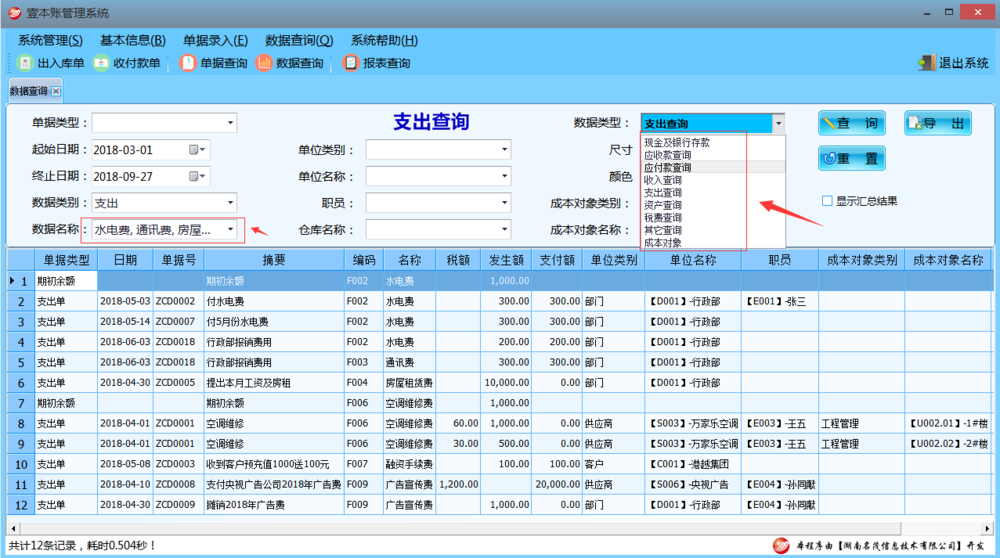Viewport: 1000px width, 558px height.
Task: Open 单据录入(E) menu
Action: 216,40
